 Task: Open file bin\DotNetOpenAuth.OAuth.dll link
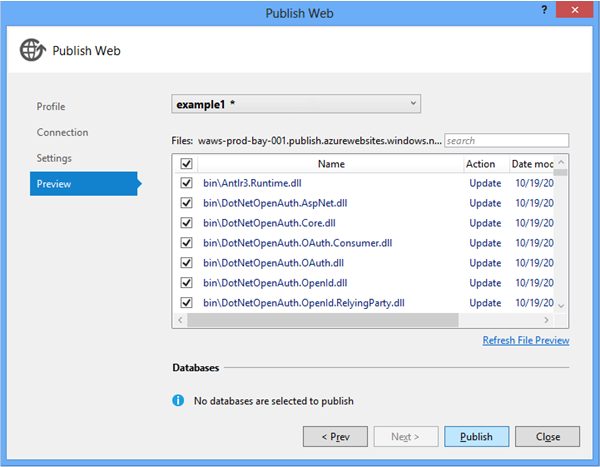click(x=274, y=263)
